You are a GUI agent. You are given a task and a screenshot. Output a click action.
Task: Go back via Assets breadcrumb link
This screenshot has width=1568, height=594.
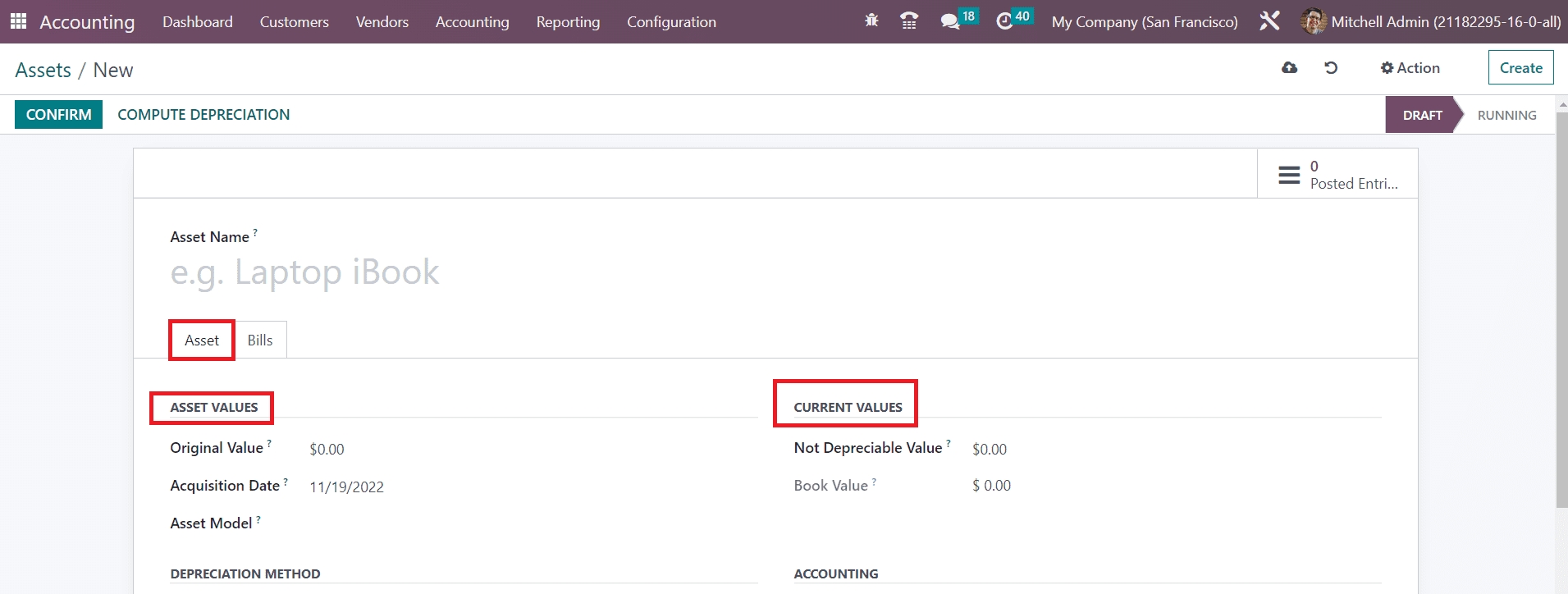coord(43,71)
